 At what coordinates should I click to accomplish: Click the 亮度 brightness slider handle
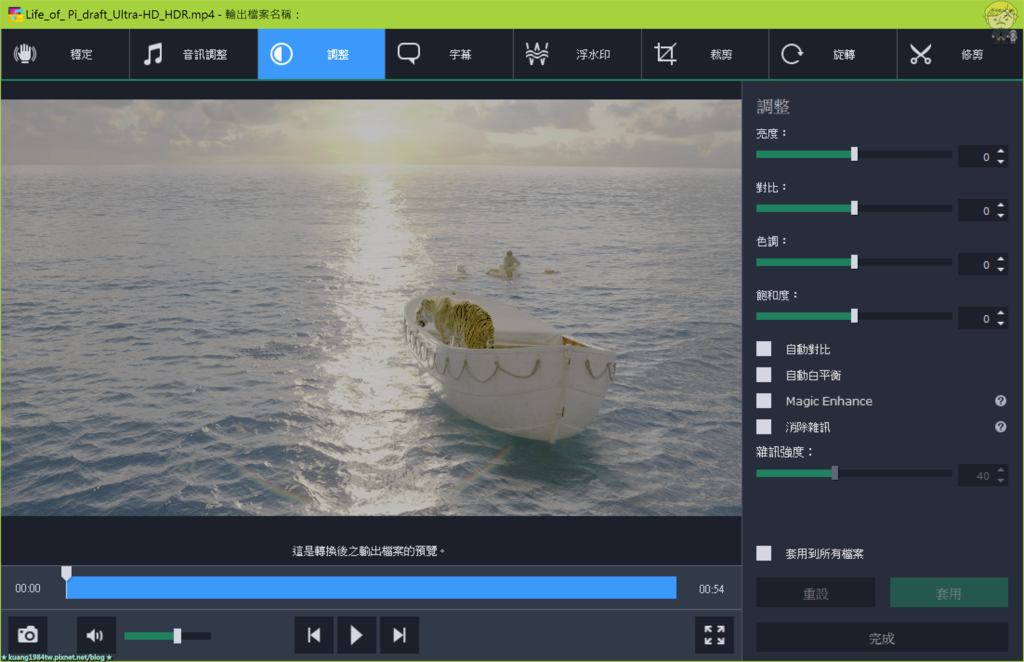point(854,154)
